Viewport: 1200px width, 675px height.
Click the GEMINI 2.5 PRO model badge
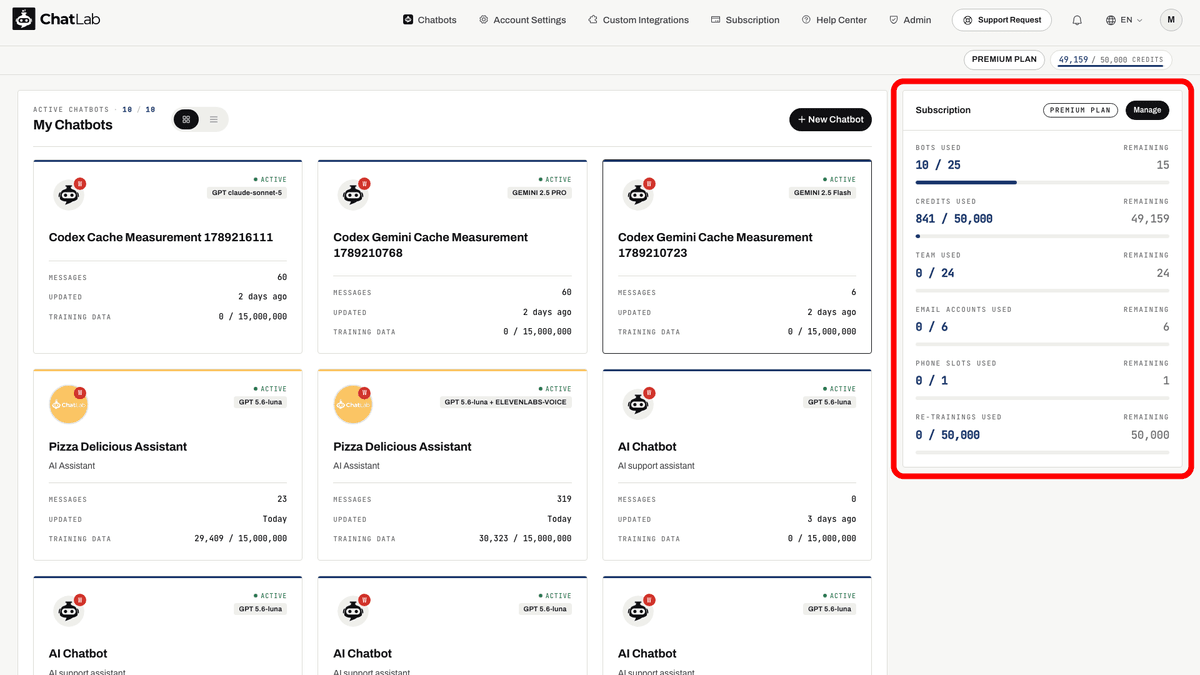coord(538,193)
